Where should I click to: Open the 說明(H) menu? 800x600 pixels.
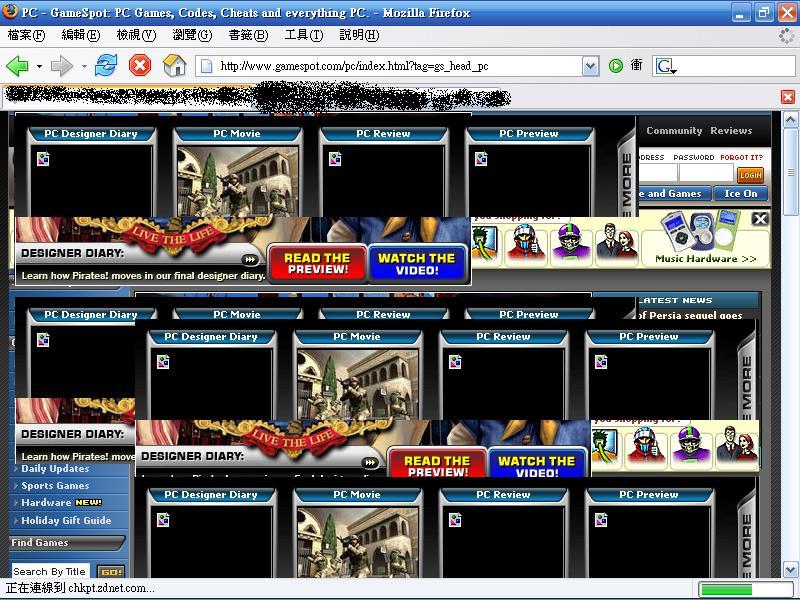[359, 35]
